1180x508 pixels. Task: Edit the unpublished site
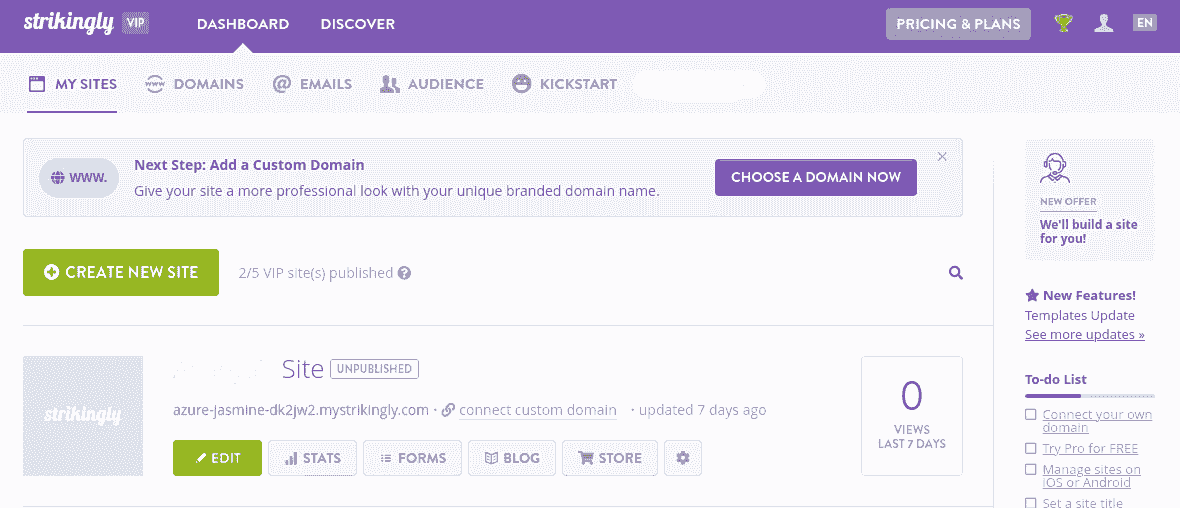(217, 458)
